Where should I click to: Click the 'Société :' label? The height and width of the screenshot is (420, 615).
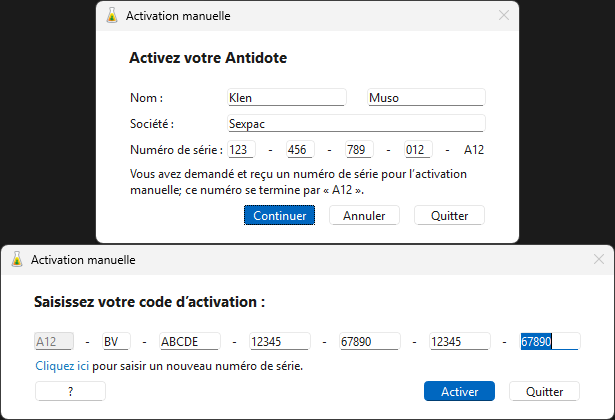point(152,124)
